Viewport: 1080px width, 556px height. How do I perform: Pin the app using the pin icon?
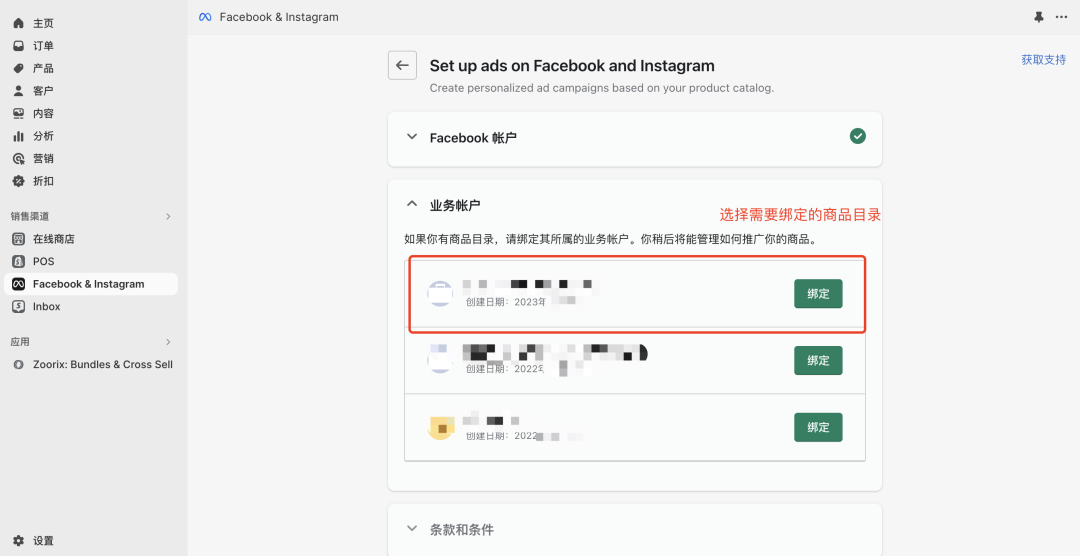click(x=1039, y=17)
